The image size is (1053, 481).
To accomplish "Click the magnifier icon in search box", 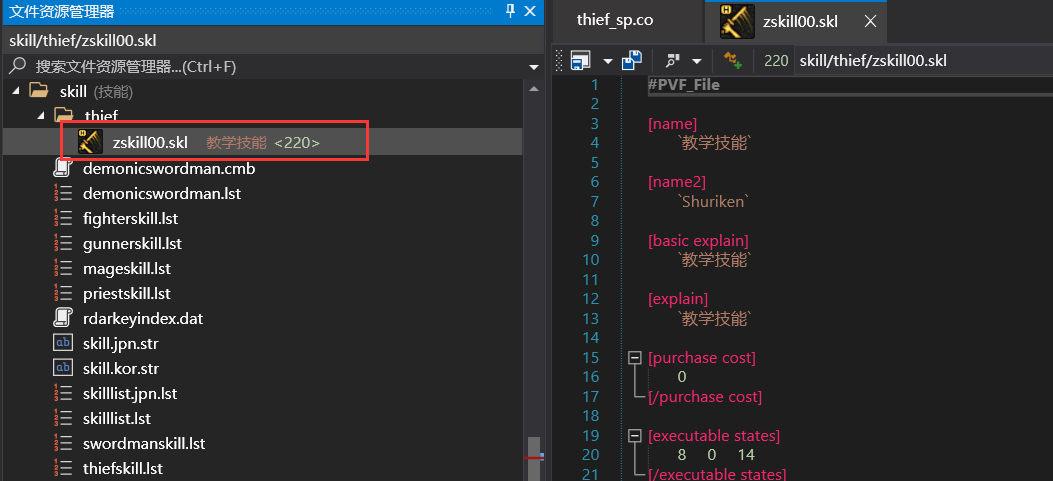I will point(17,66).
